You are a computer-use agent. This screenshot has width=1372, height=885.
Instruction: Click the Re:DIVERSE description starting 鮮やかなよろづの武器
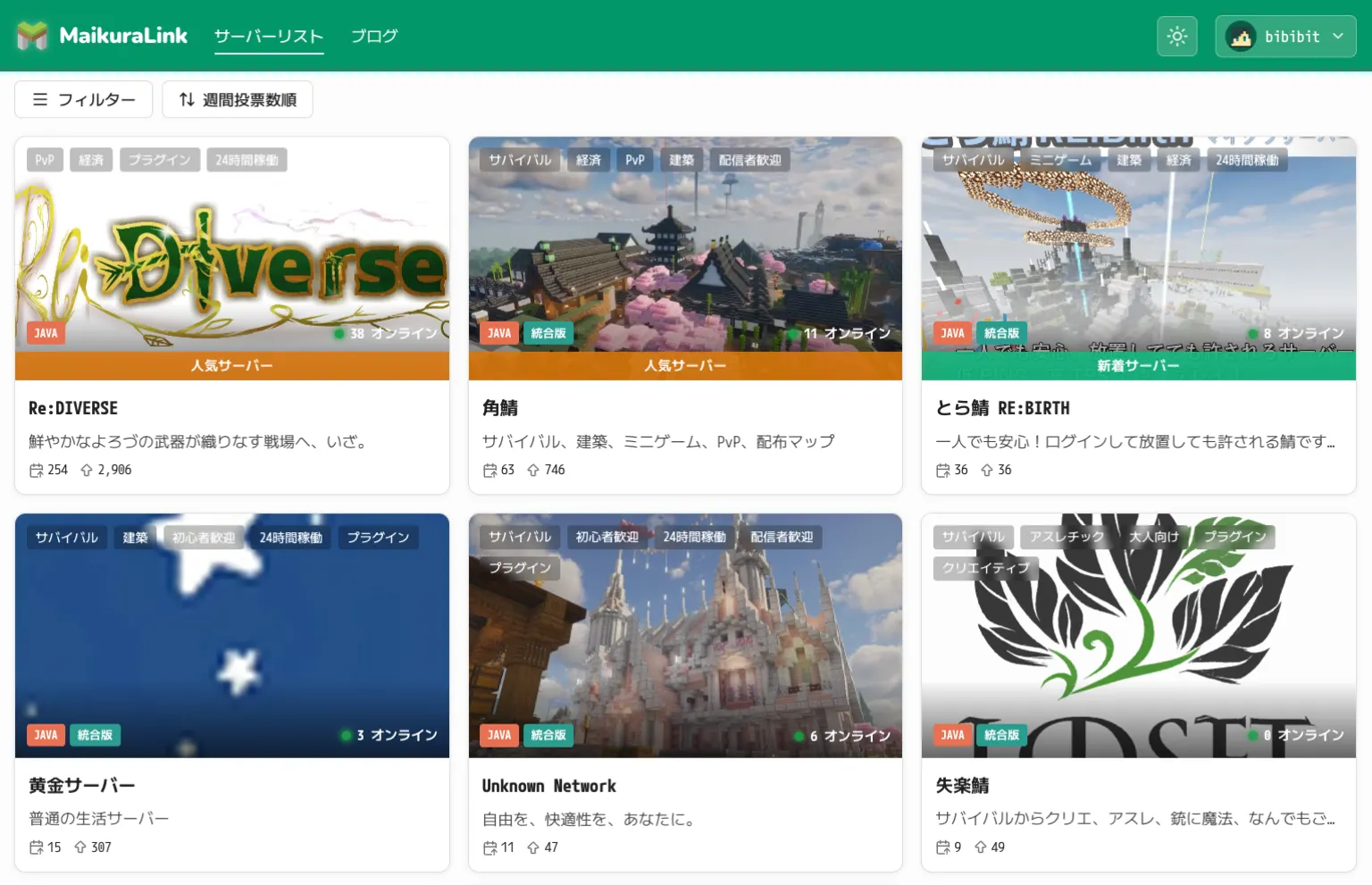coord(200,441)
